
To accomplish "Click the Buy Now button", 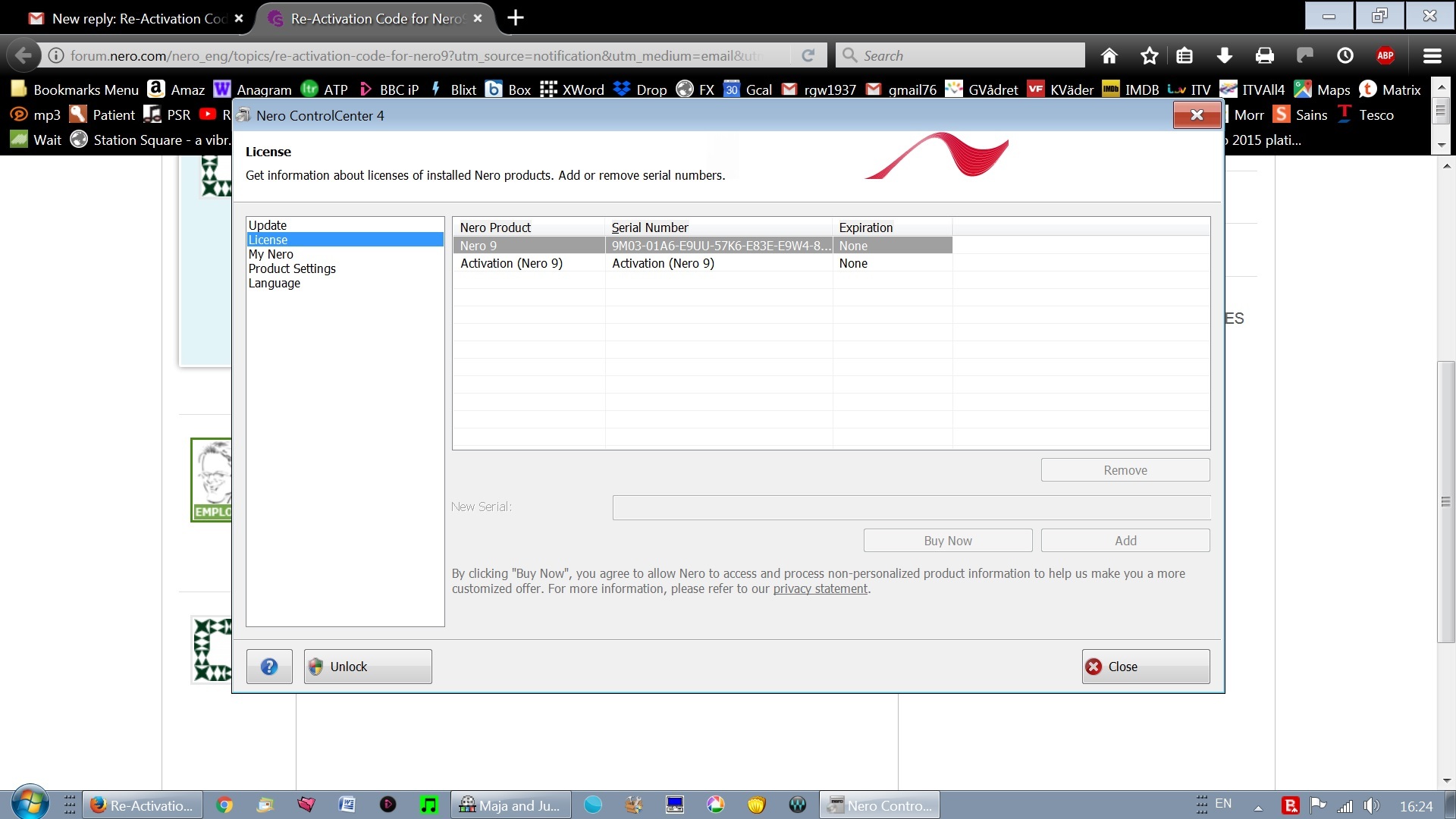I will point(946,540).
